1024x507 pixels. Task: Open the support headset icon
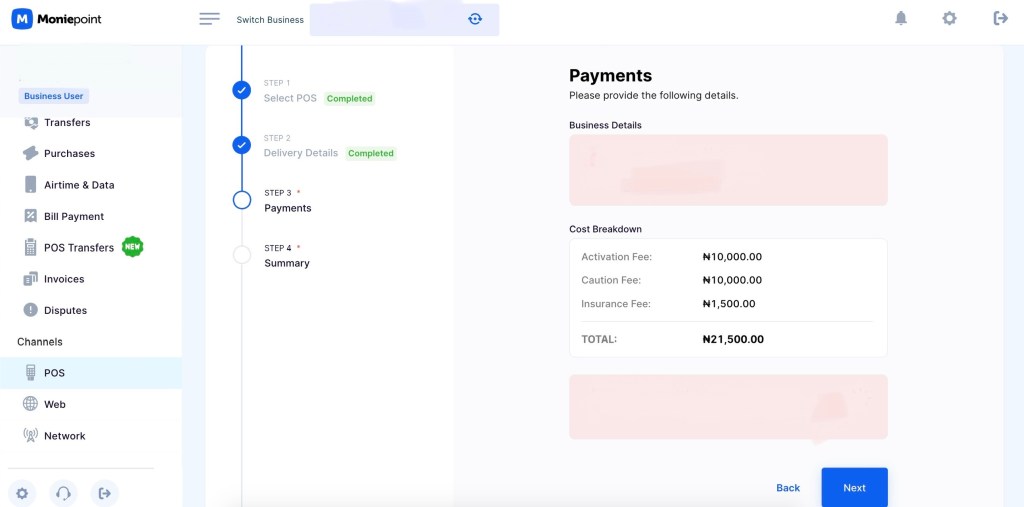[x=63, y=493]
